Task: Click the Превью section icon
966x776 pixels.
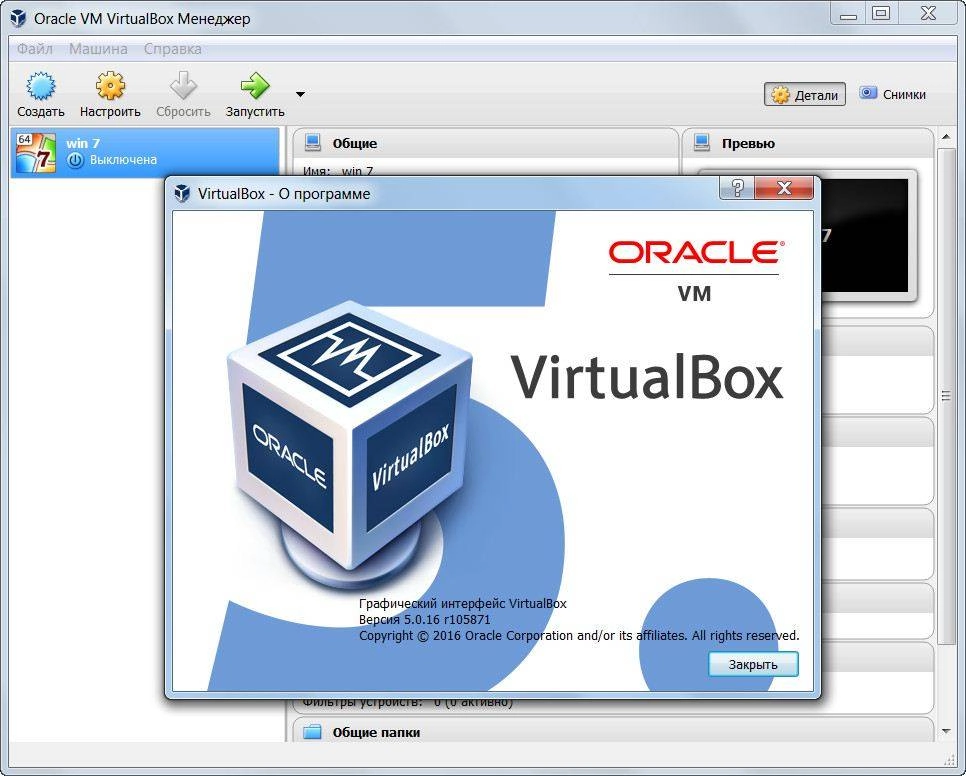Action: point(701,143)
